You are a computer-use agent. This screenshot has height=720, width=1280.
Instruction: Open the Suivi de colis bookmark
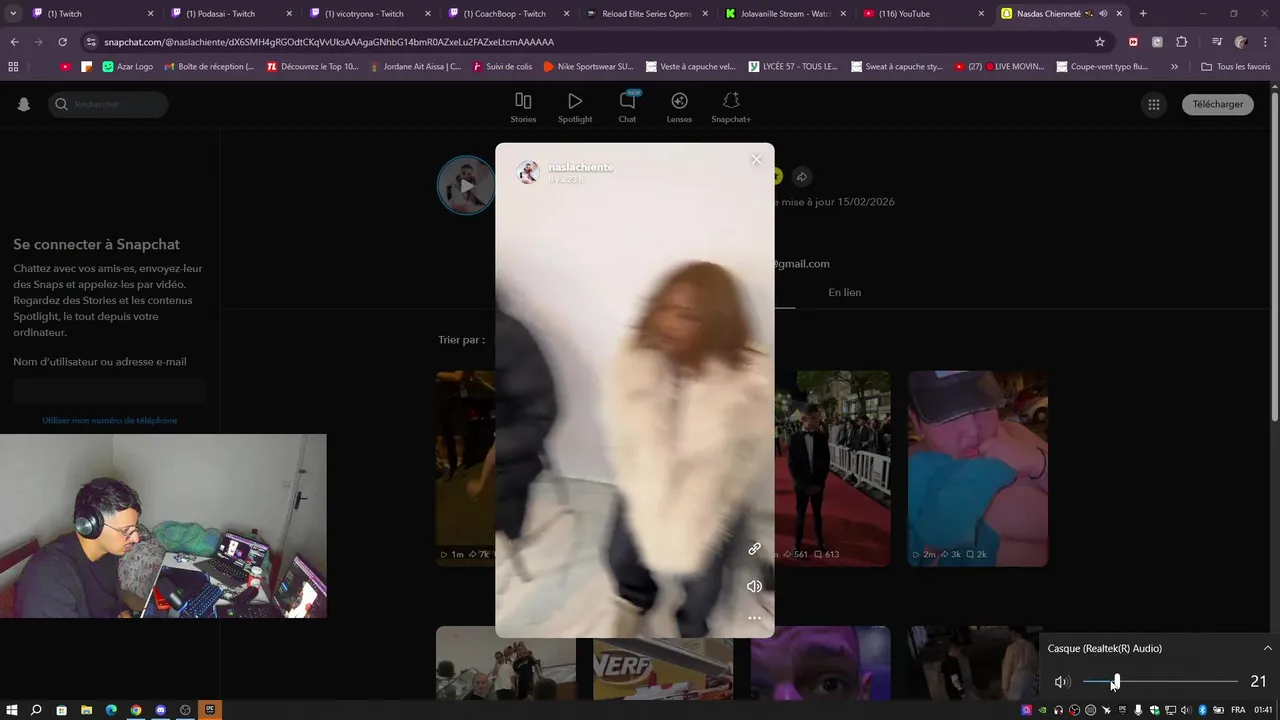pyautogui.click(x=502, y=67)
